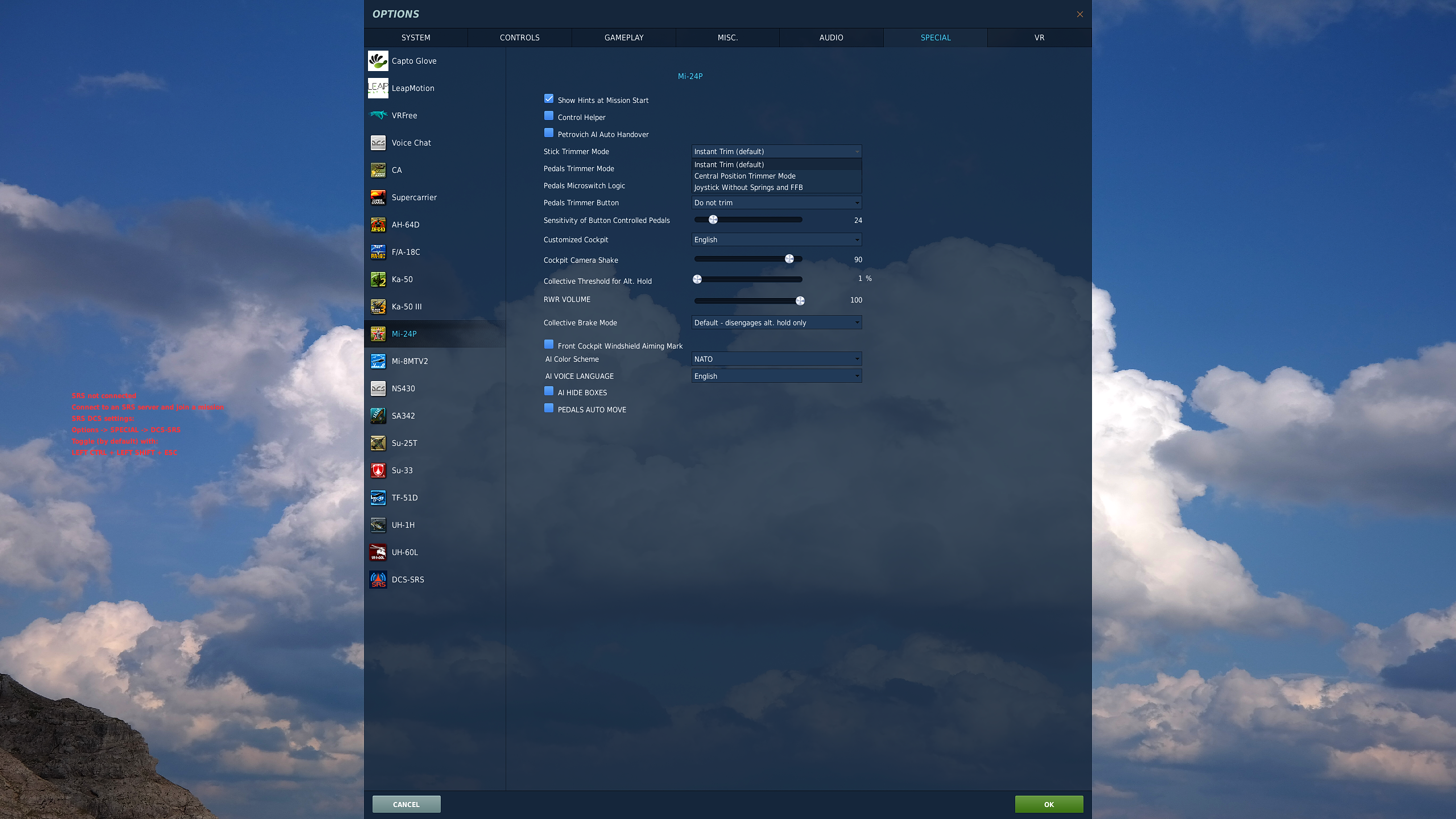Screen dimensions: 1456x819
Task: Click the CANCEL button
Action: pos(406,804)
